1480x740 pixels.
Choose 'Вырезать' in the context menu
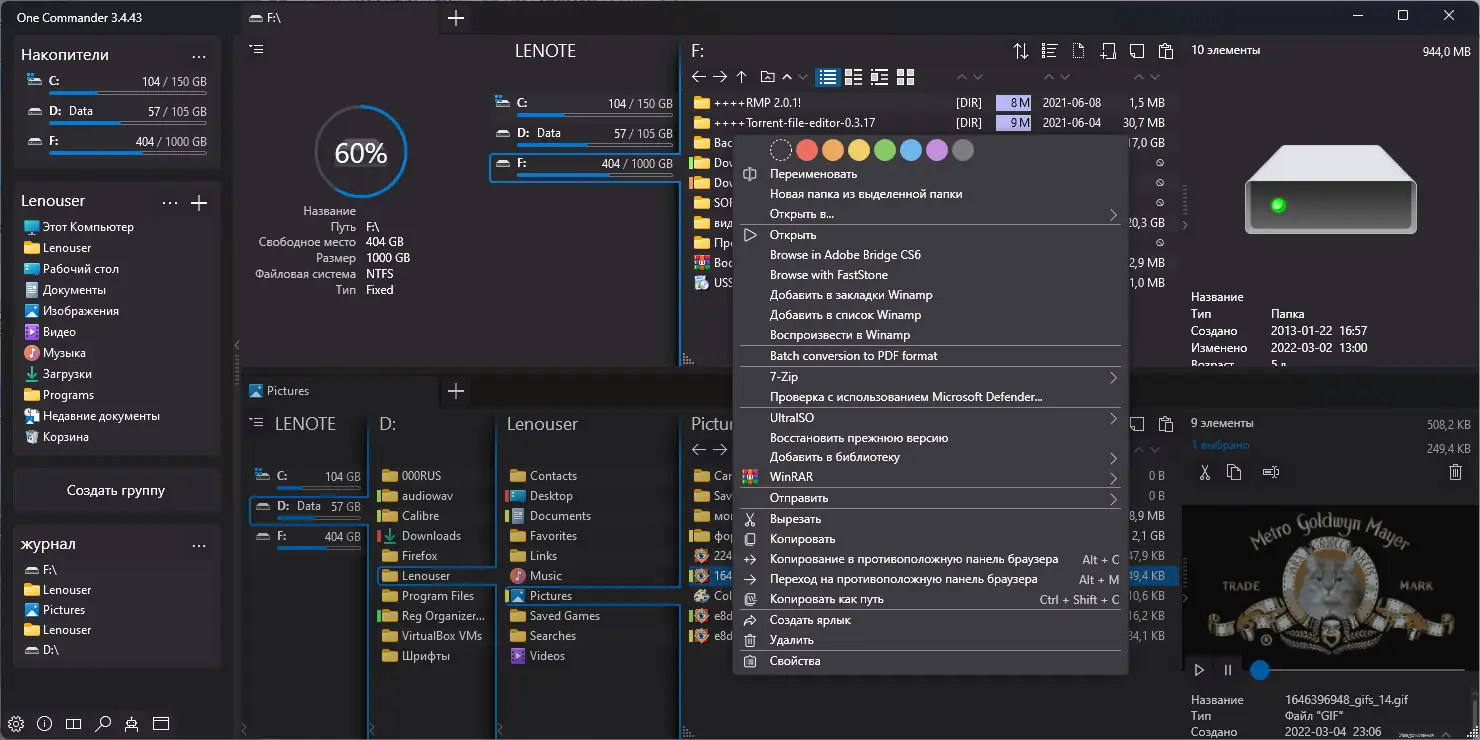pyautogui.click(x=931, y=519)
